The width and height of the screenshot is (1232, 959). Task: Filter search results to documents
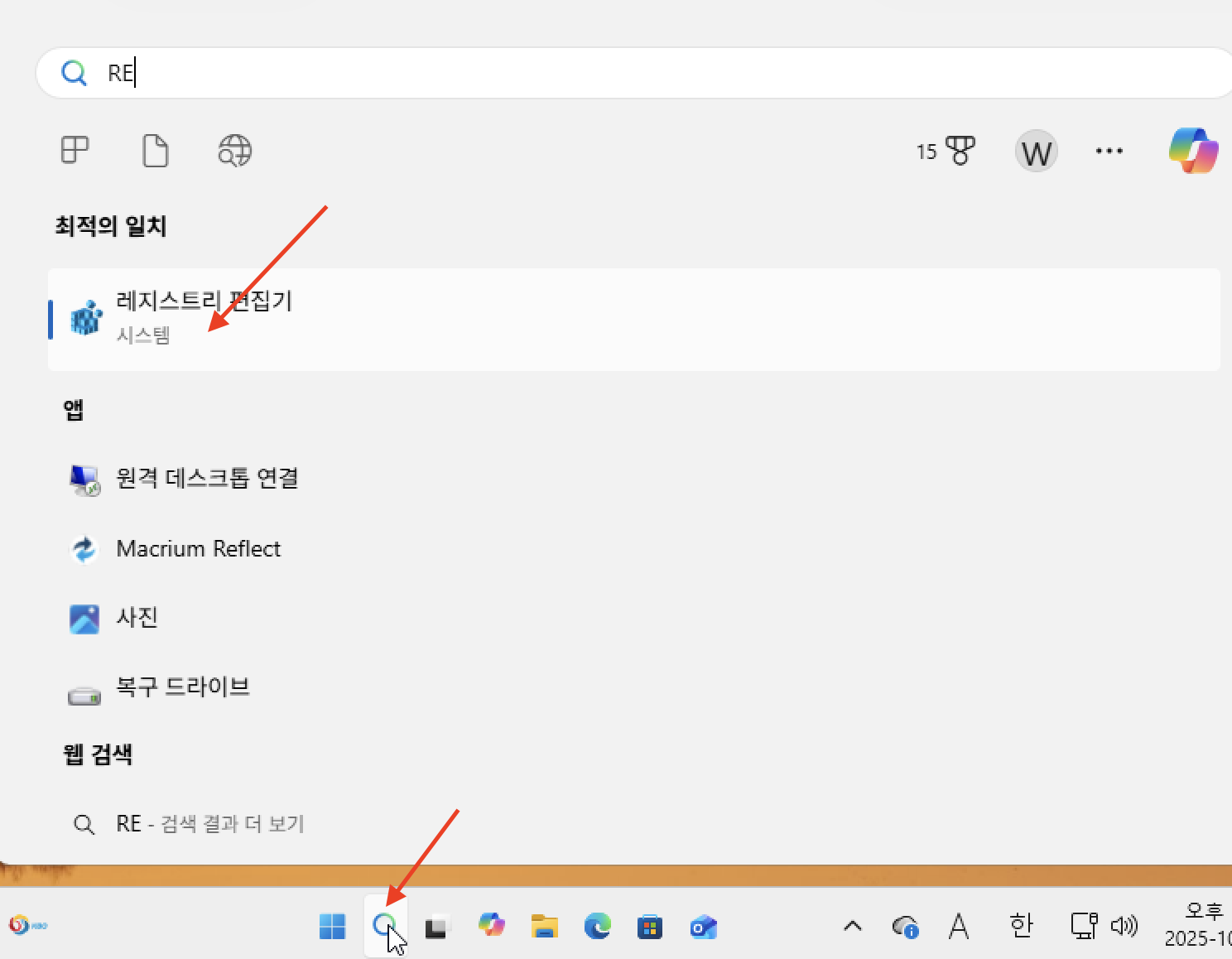(155, 151)
